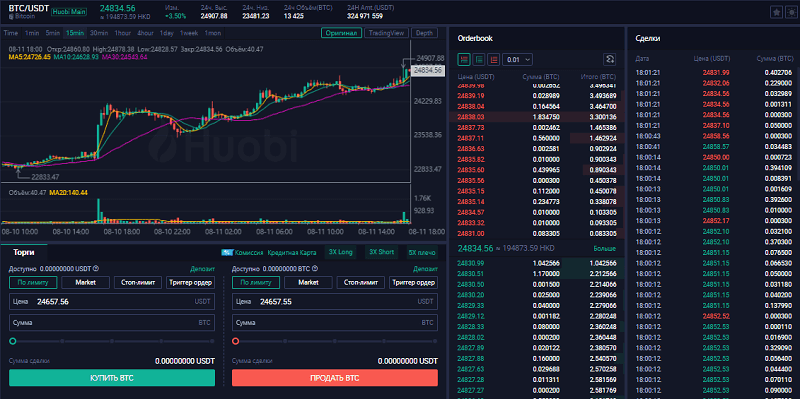This screenshot has height=399, width=800.
Task: Toggle the light/dark theme sun icon
Action: [x=791, y=12]
